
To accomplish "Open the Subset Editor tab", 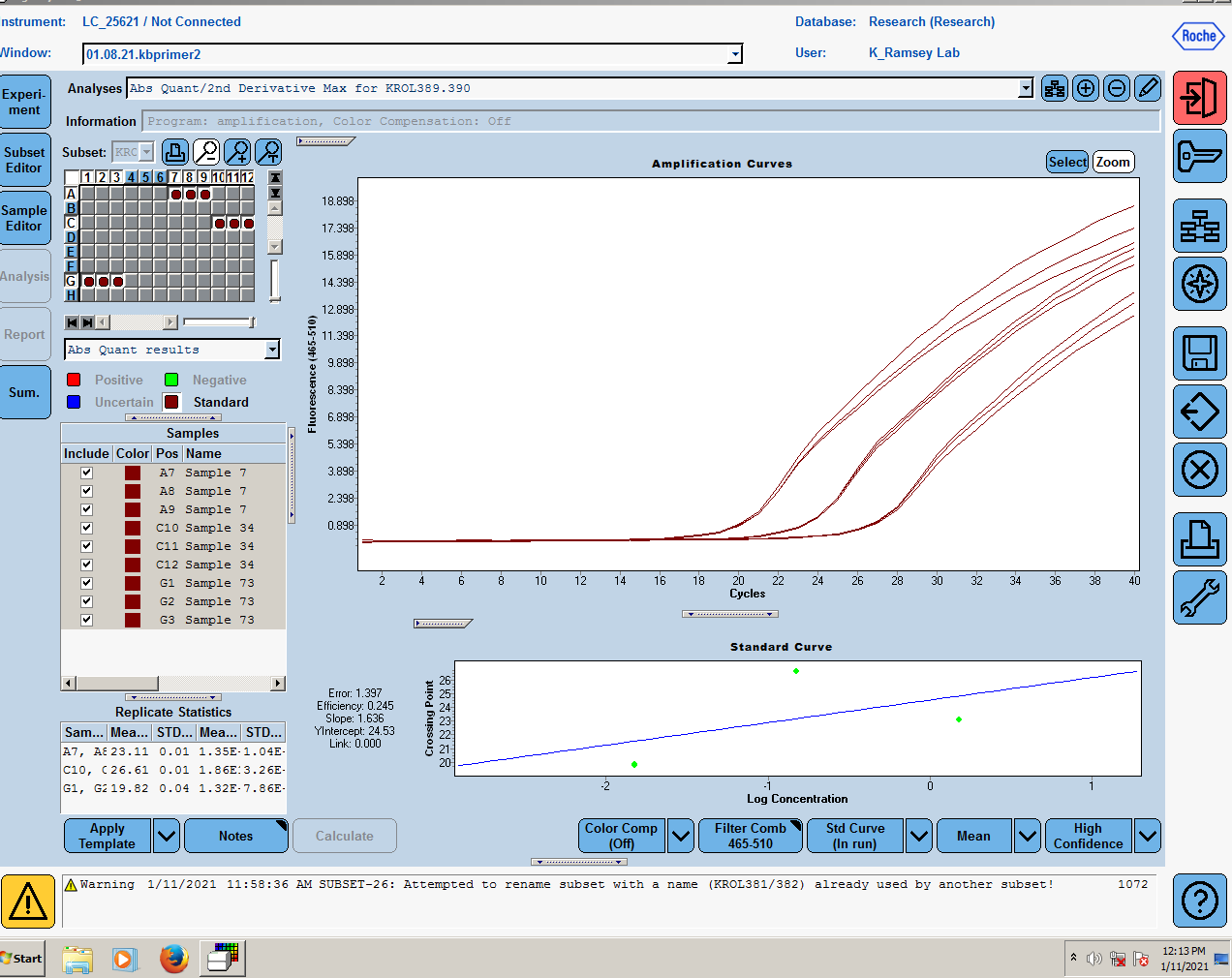I will pos(24,160).
